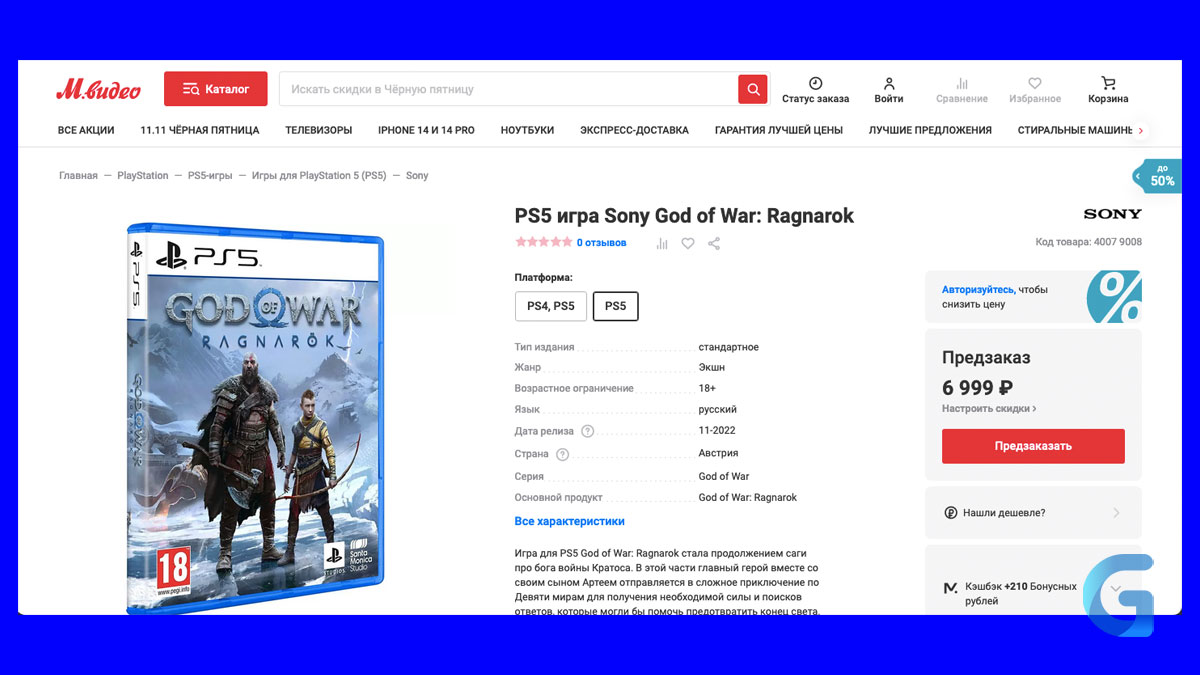Image resolution: width=1200 pixels, height=675 pixels.
Task: Go to Игры для PlayStation 5 breadcrumb
Action: point(319,175)
